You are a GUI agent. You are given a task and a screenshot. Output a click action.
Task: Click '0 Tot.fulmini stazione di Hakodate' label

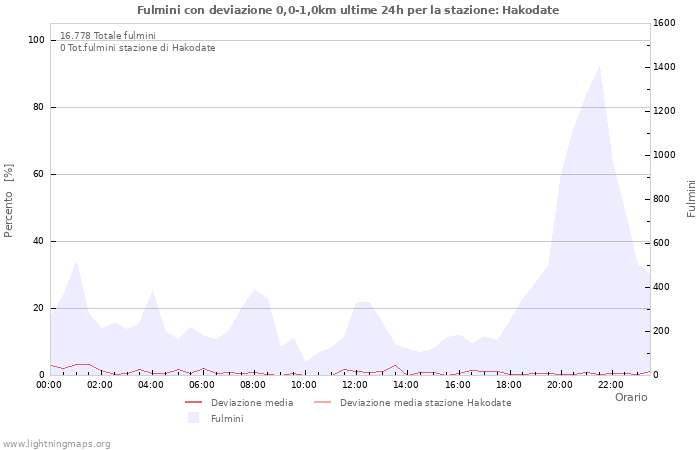[138, 48]
